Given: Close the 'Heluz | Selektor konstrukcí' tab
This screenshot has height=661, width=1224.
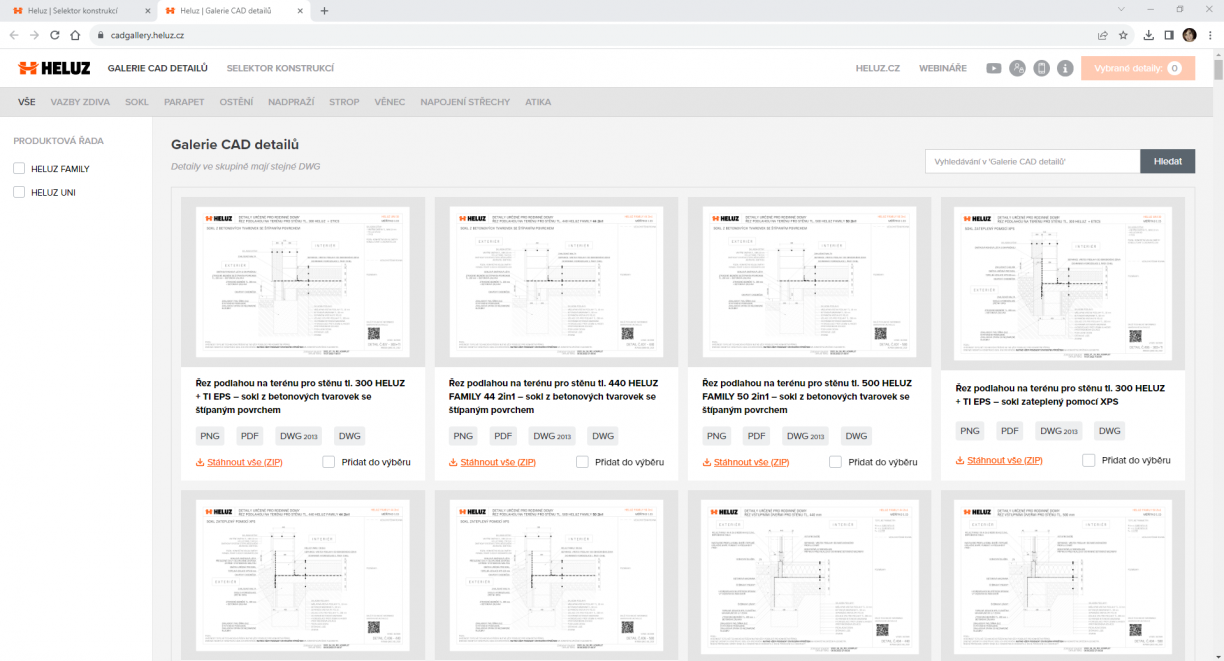Looking at the screenshot, I should [148, 10].
